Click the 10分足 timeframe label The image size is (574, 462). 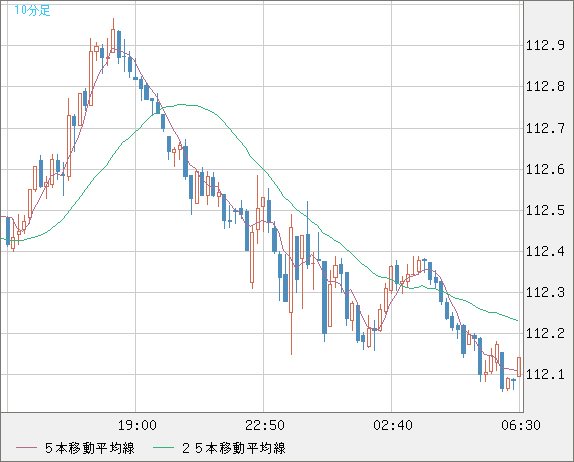tap(32, 10)
